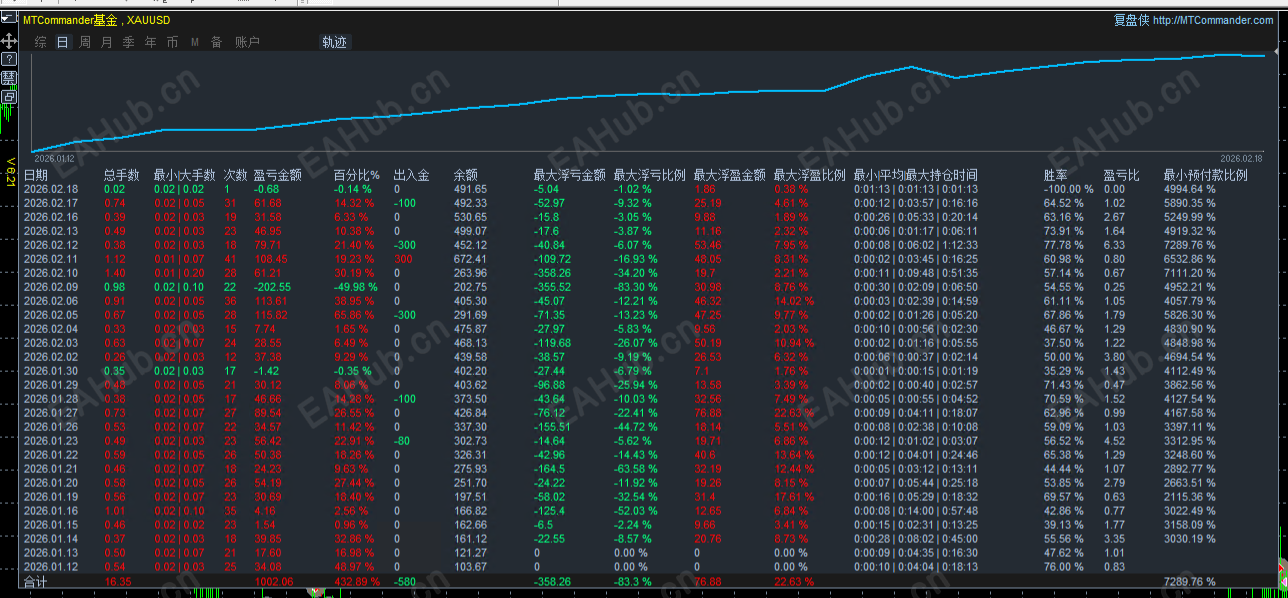The height and width of the screenshot is (598, 1288).
Task: Click the 合计 totals row label
Action: click(x=35, y=581)
